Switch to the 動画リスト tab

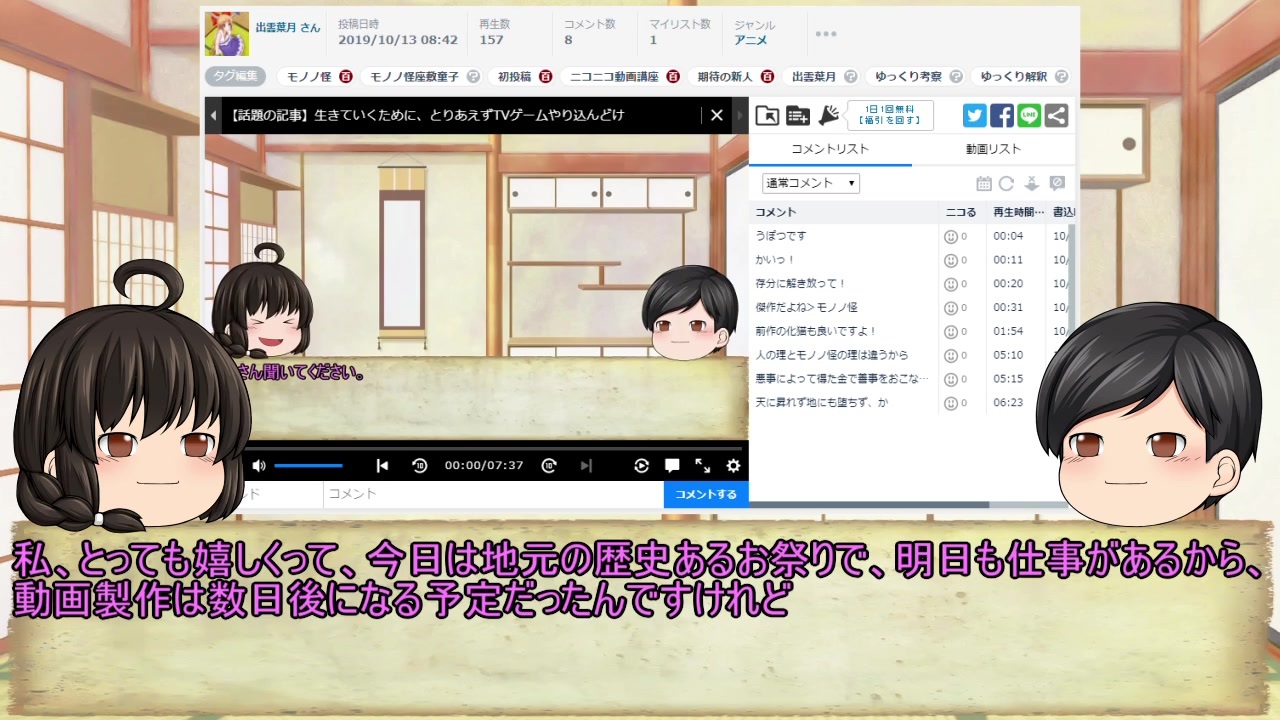click(993, 149)
